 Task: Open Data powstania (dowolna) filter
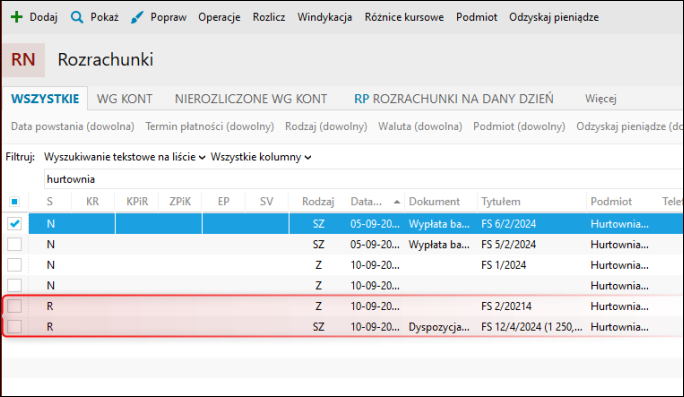(x=72, y=127)
